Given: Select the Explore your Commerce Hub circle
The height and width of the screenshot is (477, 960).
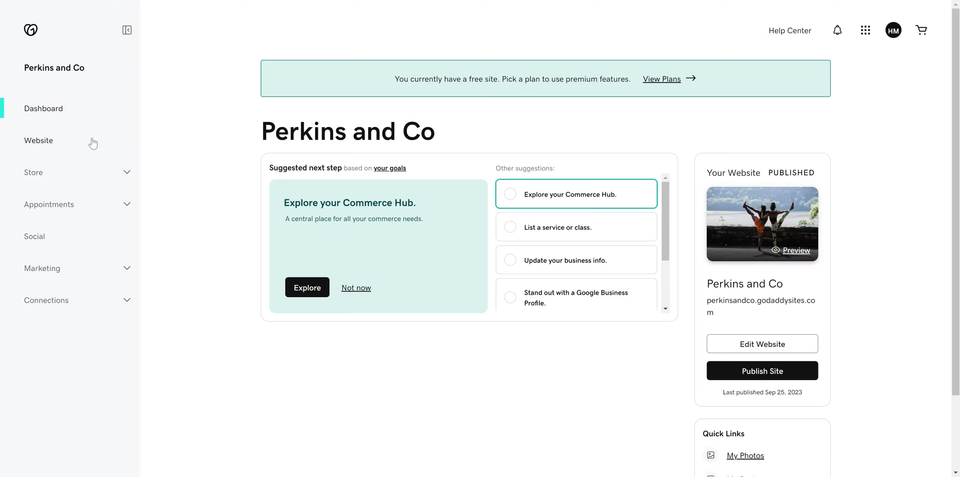Looking at the screenshot, I should point(510,194).
